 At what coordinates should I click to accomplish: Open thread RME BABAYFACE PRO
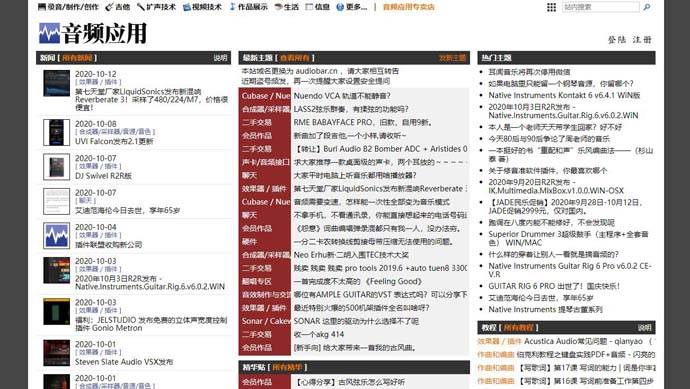[x=363, y=122]
